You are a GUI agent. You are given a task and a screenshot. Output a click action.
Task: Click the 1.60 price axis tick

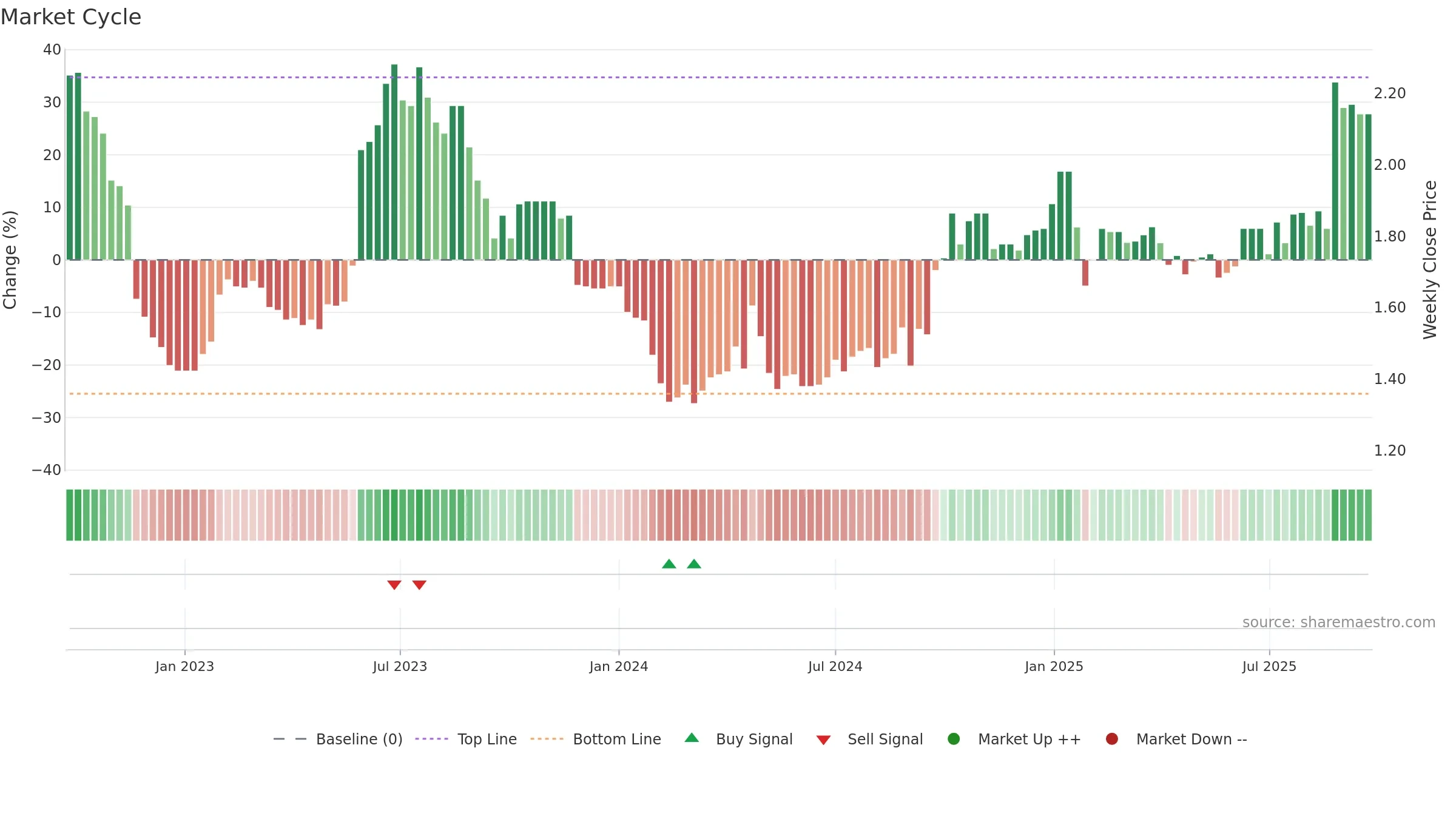1390,308
